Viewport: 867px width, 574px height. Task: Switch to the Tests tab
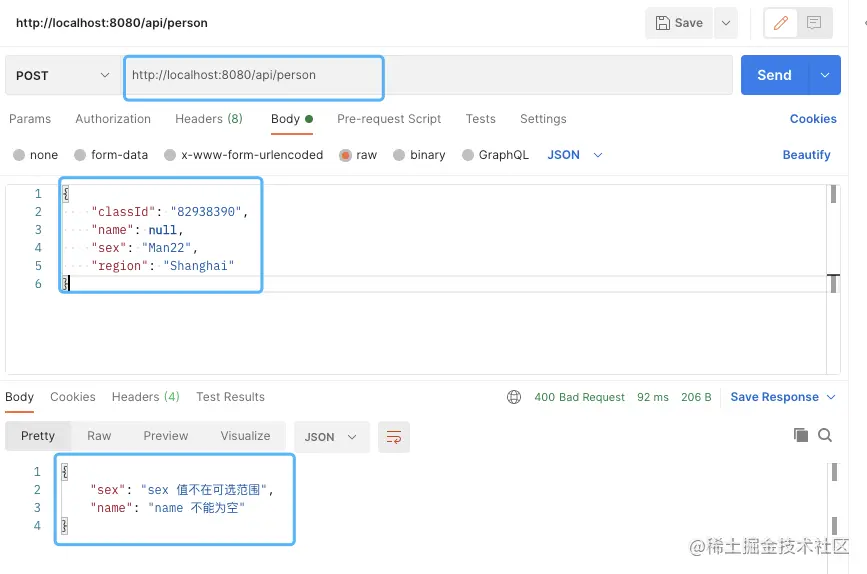480,119
